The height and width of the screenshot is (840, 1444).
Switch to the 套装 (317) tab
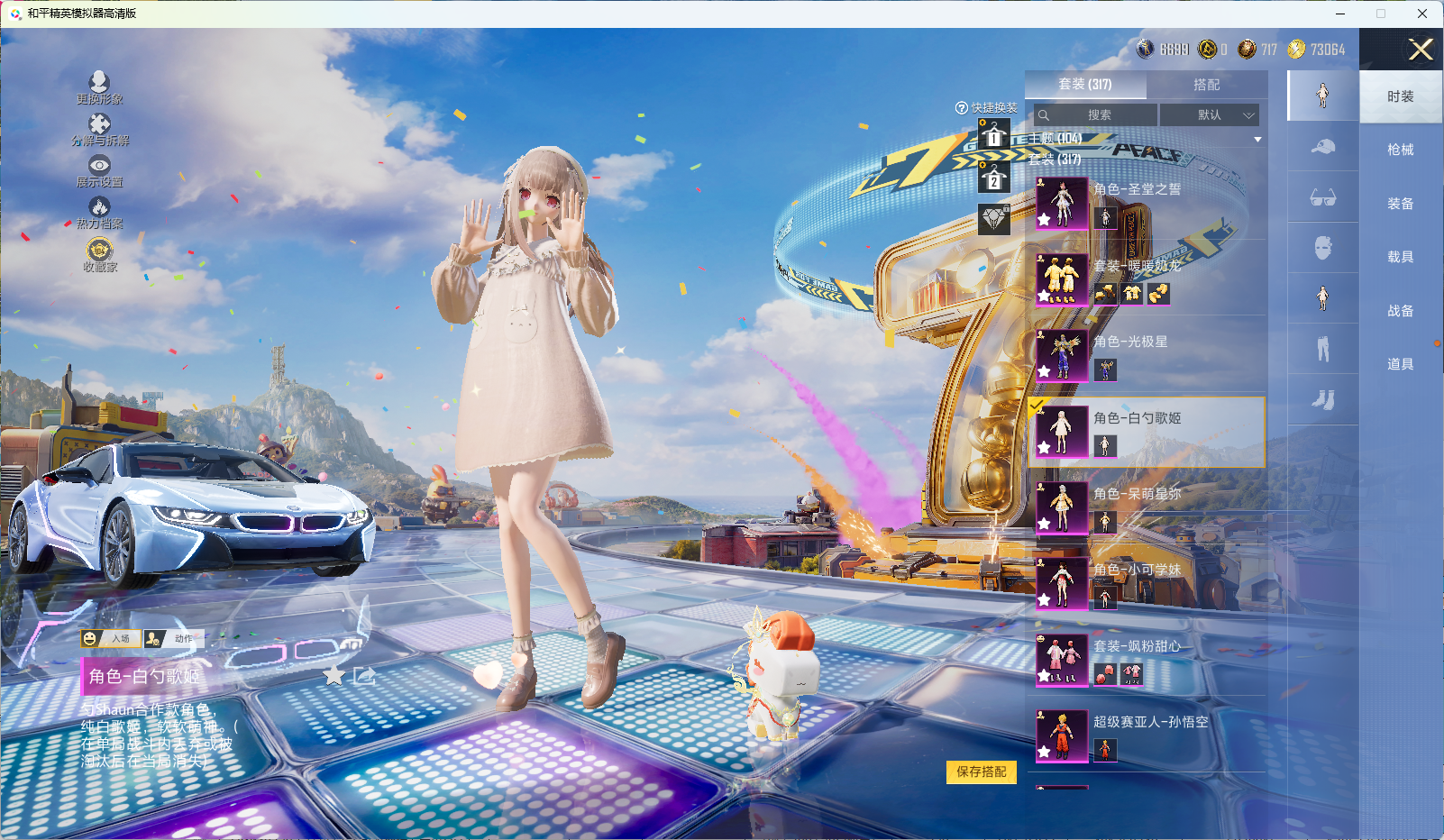1085,84
